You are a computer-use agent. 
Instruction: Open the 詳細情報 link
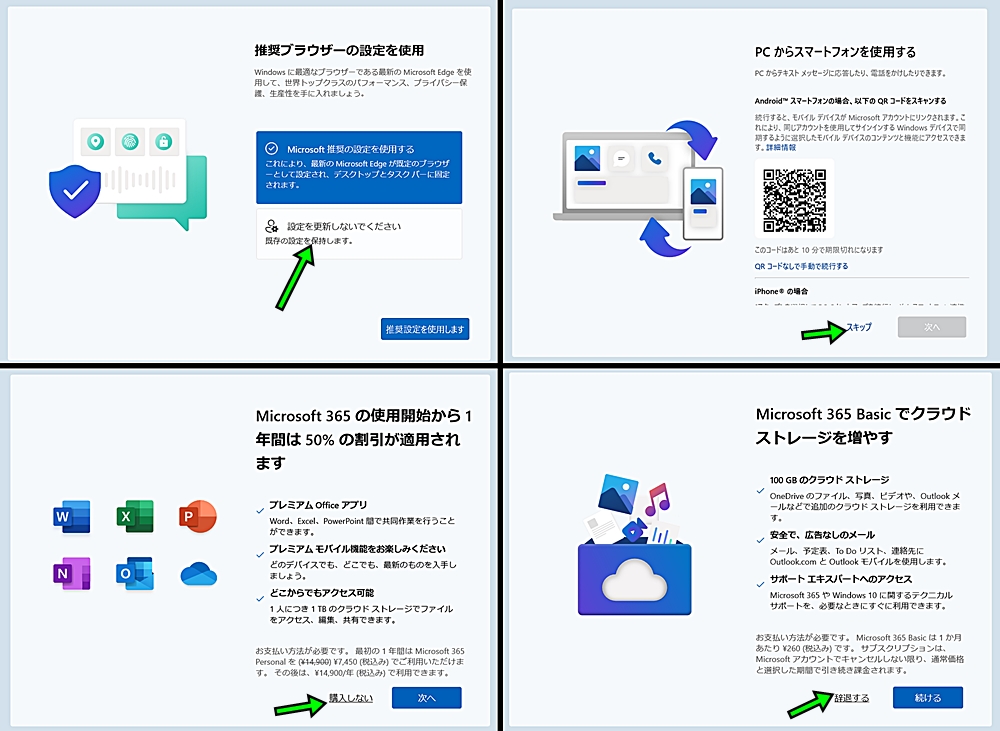pyautogui.click(x=781, y=147)
